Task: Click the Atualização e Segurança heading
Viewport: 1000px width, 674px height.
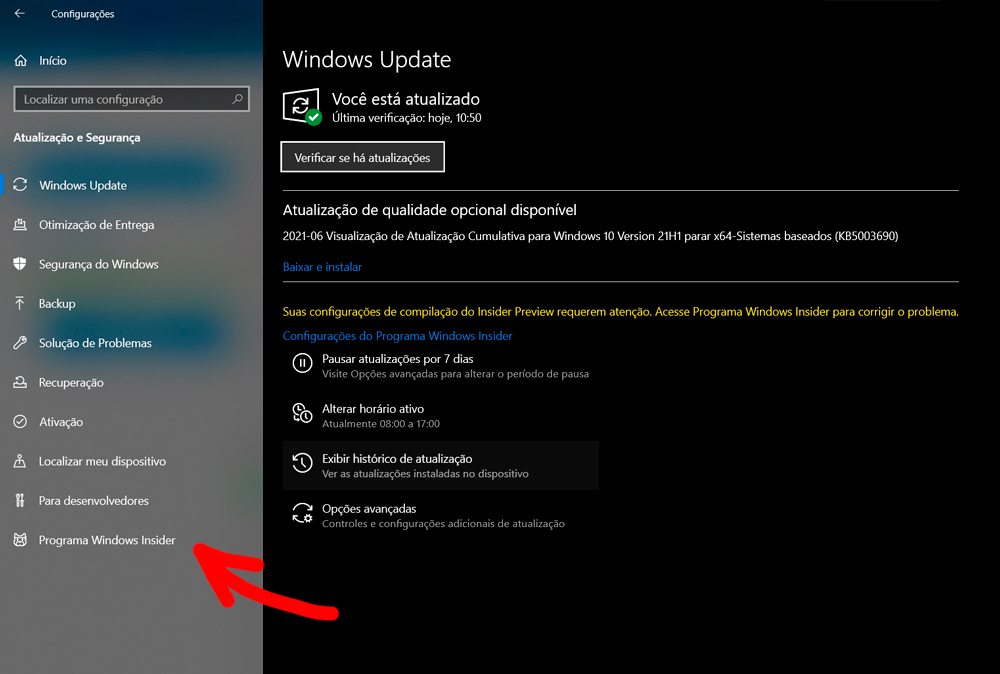Action: click(x=77, y=138)
